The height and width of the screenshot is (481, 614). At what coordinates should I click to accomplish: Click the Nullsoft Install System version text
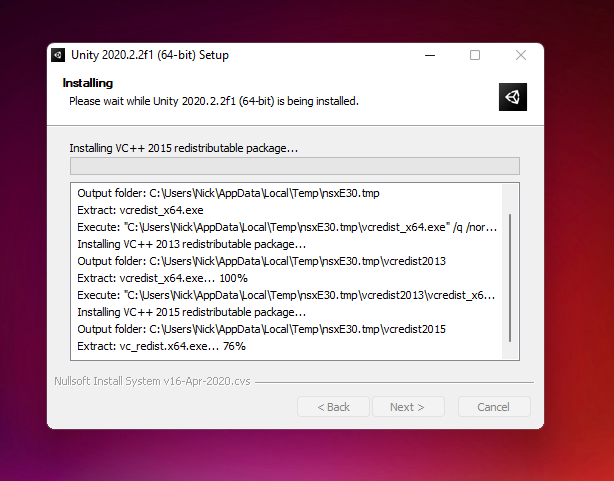[152, 382]
